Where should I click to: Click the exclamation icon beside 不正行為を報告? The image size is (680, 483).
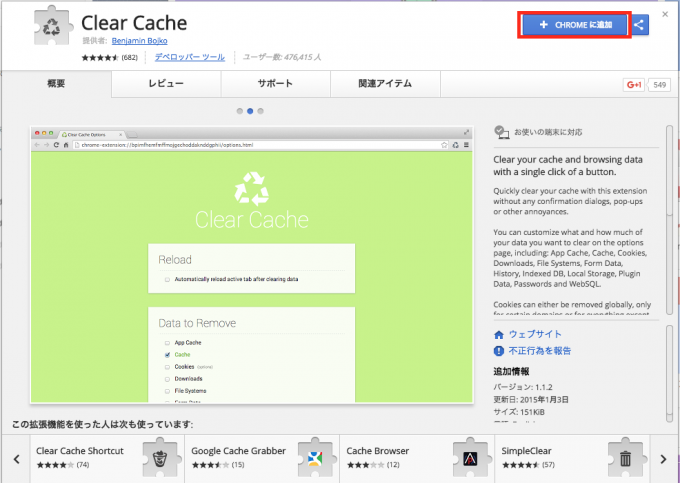coord(499,351)
